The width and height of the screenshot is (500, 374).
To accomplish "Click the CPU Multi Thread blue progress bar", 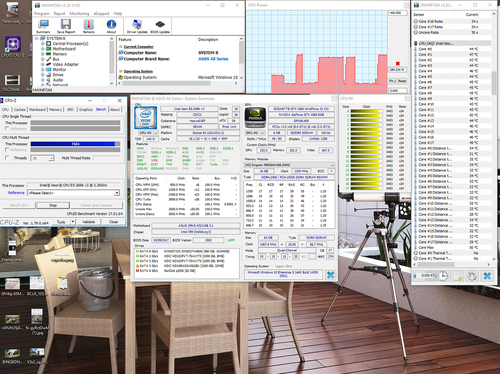I will (x=73, y=144).
